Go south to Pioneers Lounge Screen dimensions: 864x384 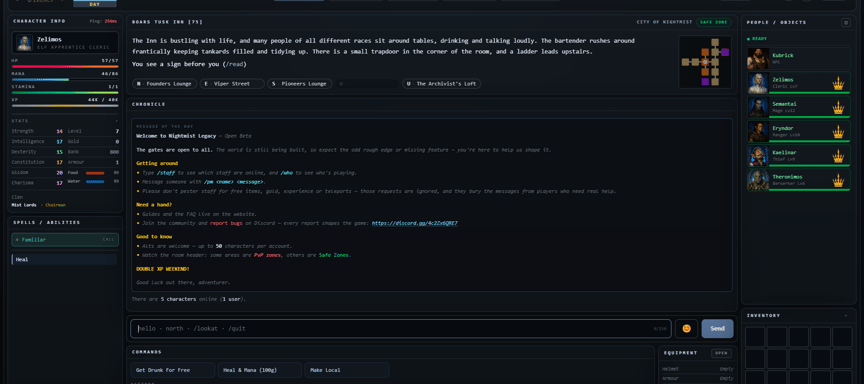point(299,84)
